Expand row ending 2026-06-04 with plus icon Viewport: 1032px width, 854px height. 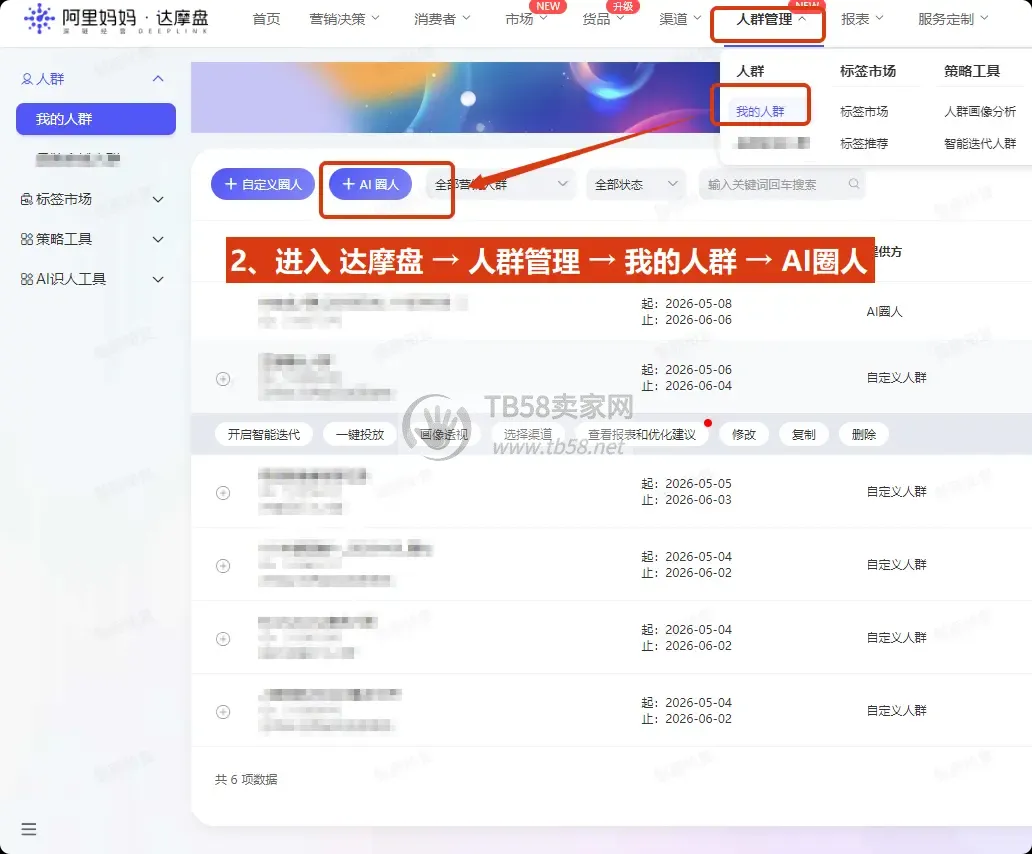(223, 379)
